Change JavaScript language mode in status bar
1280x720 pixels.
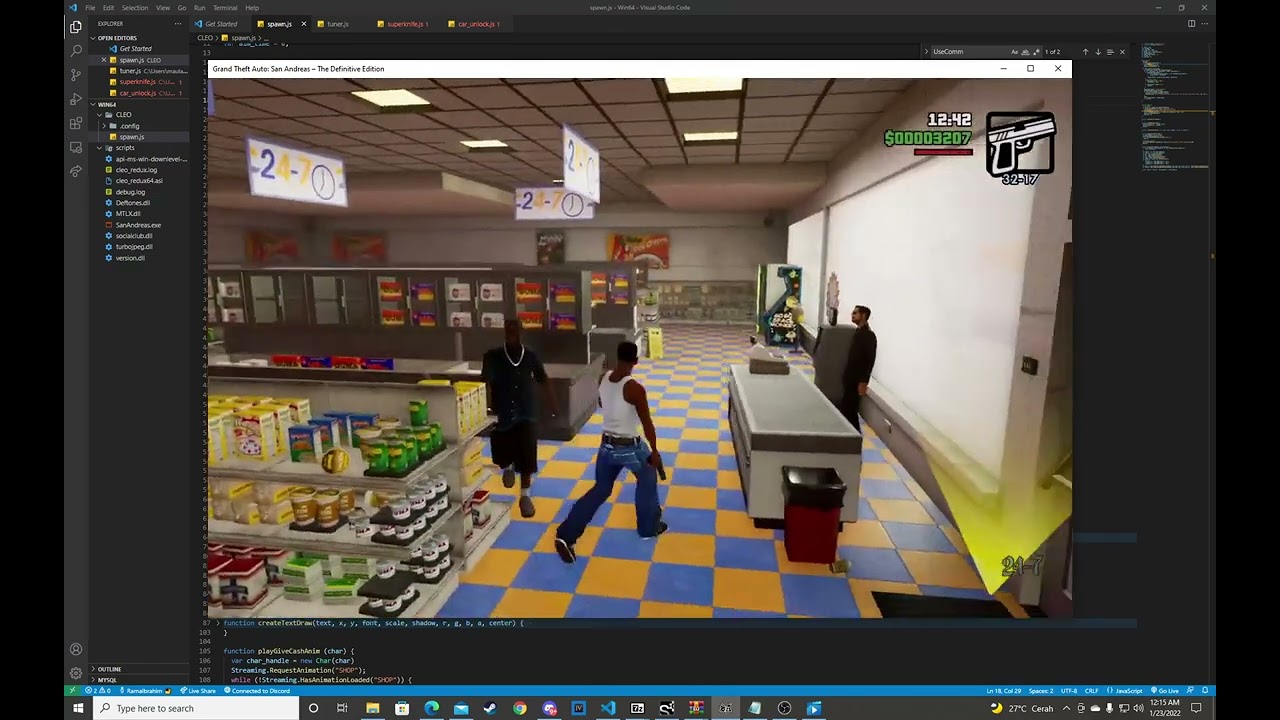(1125, 691)
